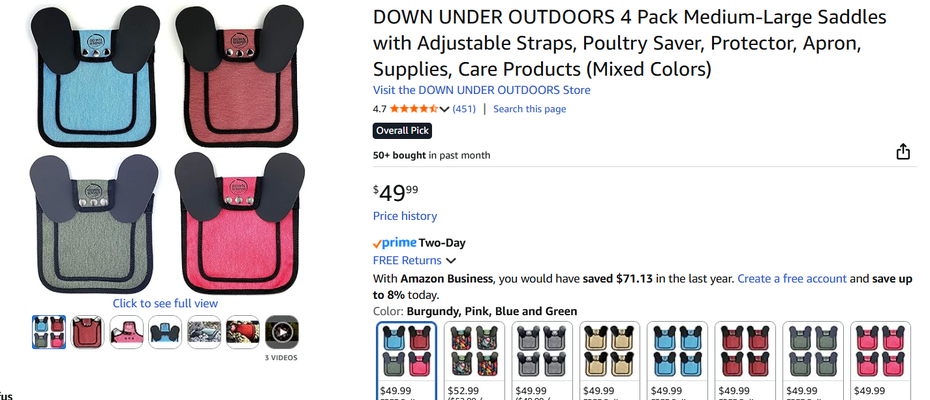Screen dimensions: 930x400
Task: Click to see full view
Action: (x=165, y=303)
